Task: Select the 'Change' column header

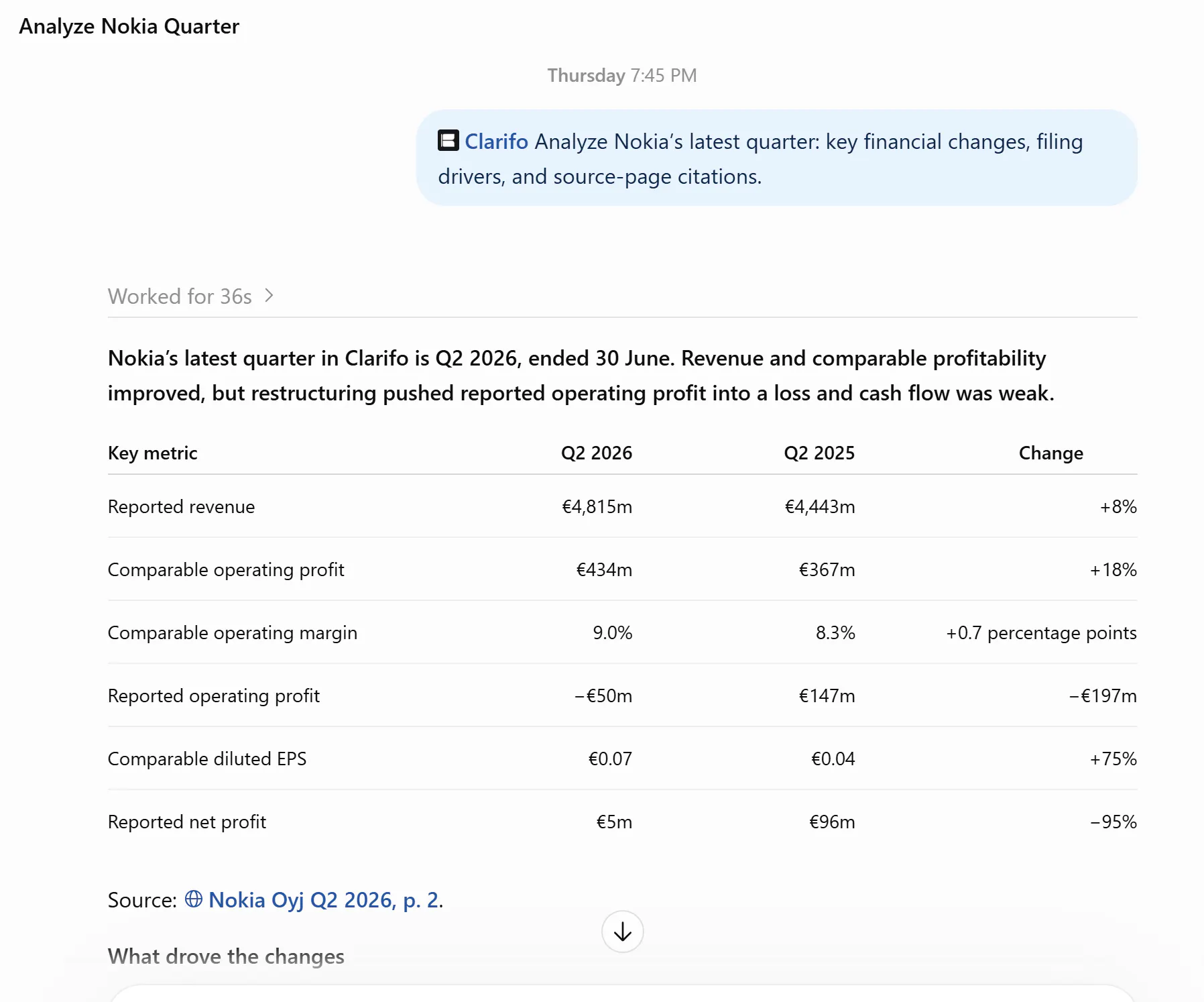Action: (x=1050, y=453)
